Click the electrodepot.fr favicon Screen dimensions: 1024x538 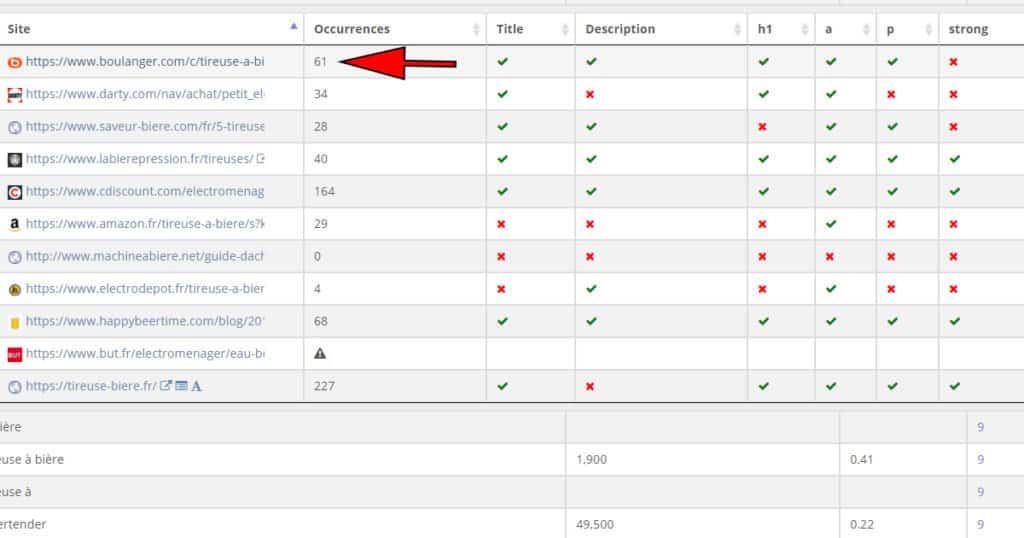(x=14, y=289)
